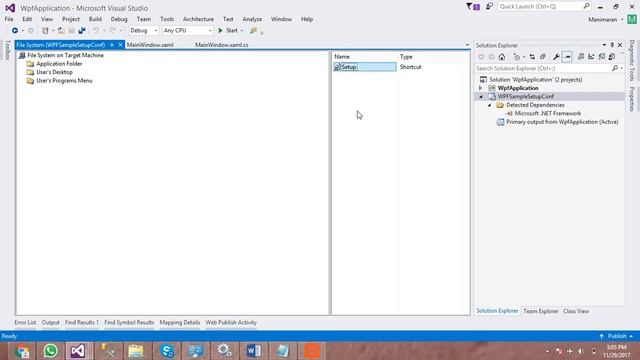
Task: Open Registry Editor icon in Solution Explorer
Action: 591,57
